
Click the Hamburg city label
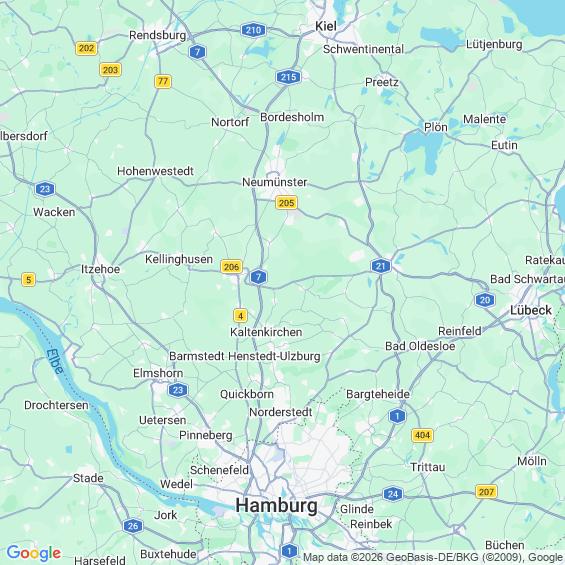276,505
